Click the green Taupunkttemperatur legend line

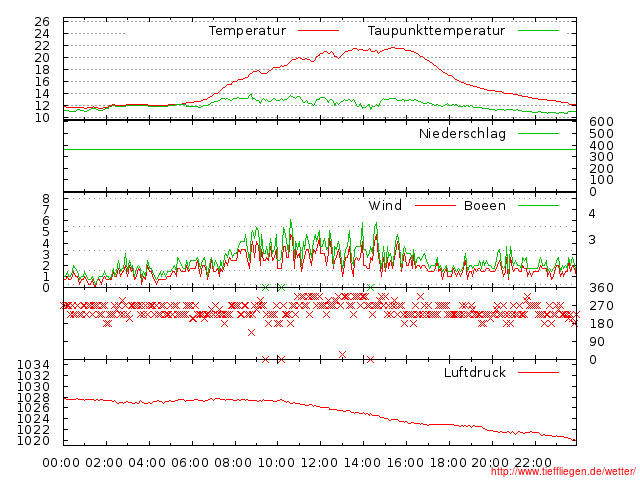click(538, 31)
